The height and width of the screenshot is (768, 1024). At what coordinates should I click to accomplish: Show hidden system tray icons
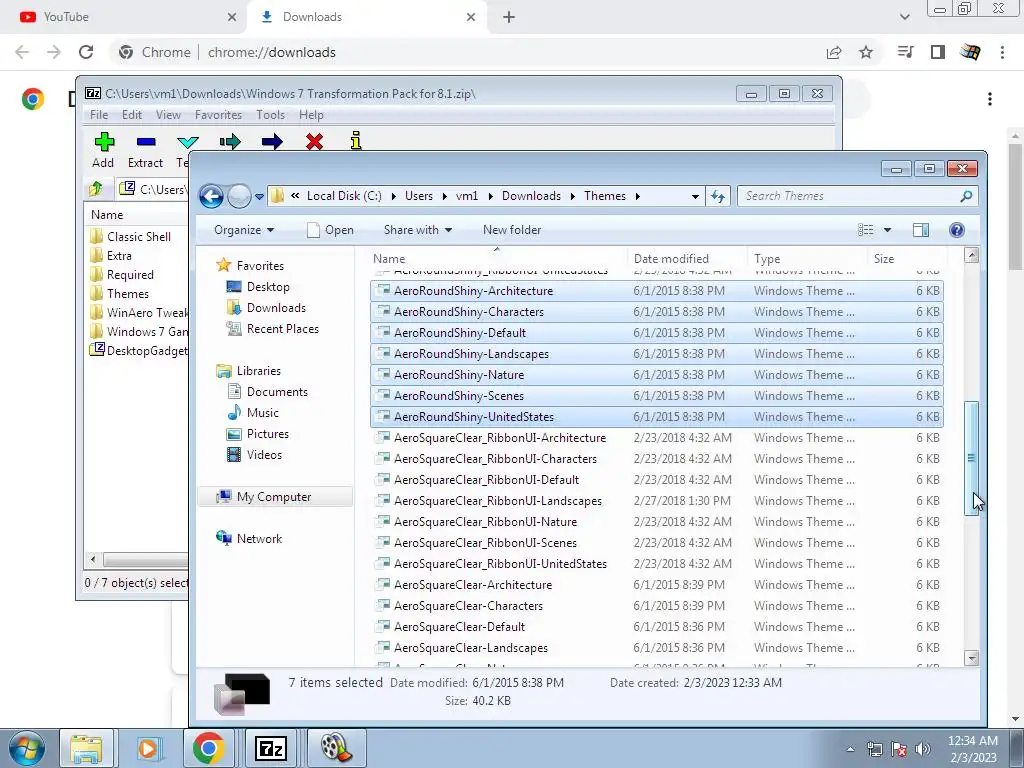pyautogui.click(x=850, y=749)
